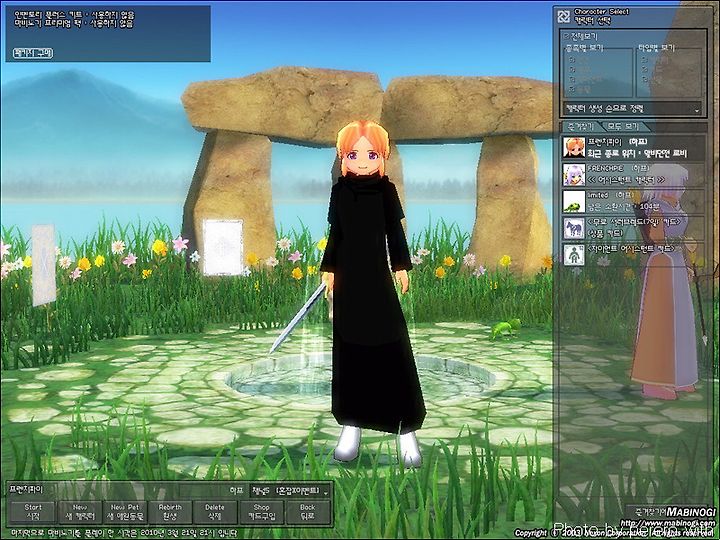Viewport: 720px width, 540px height.
Task: Click the New character button
Action: 80,512
